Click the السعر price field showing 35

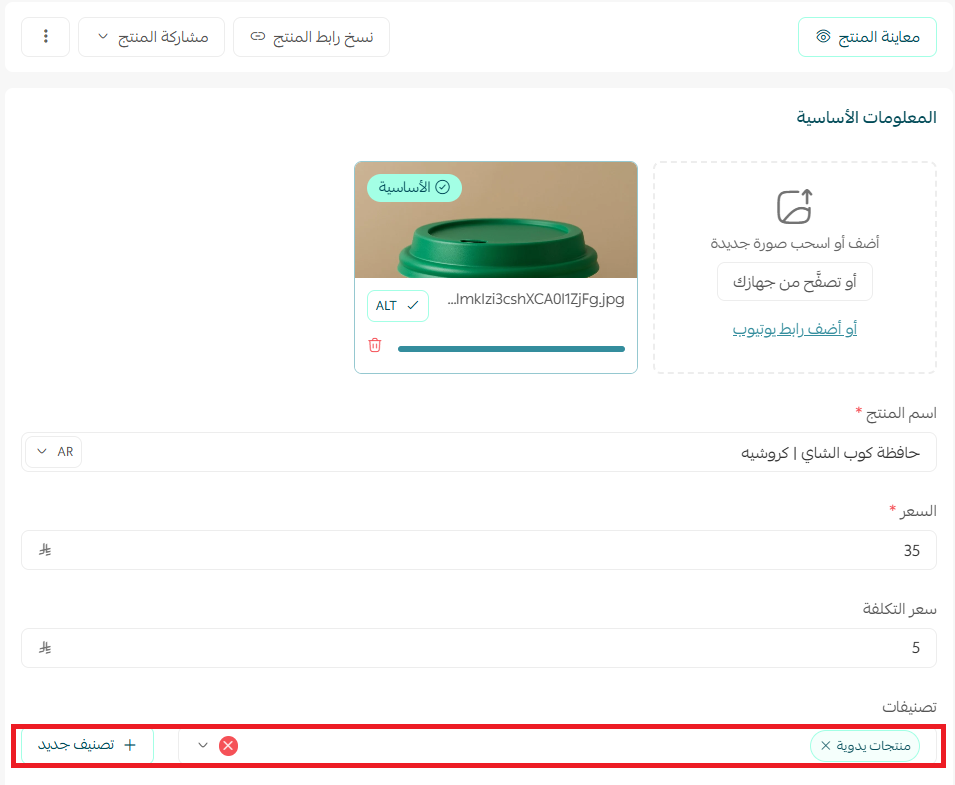500,550
